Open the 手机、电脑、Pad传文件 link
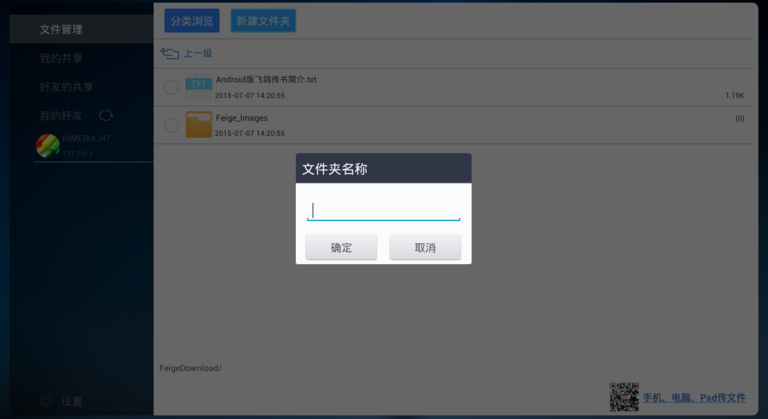This screenshot has width=768, height=419. tap(694, 397)
